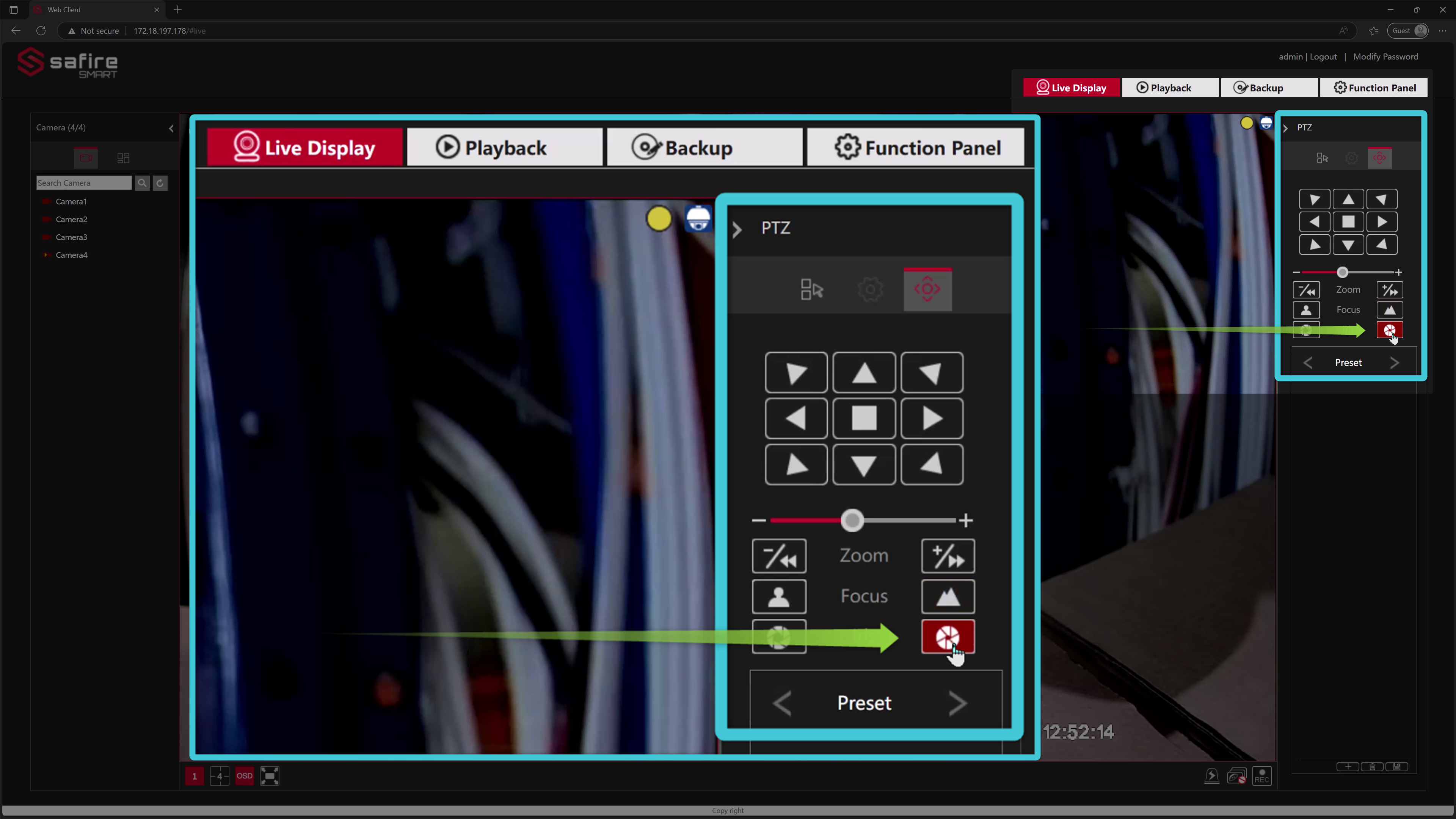Click the Logout link
The image size is (1456, 819).
coord(1323,56)
